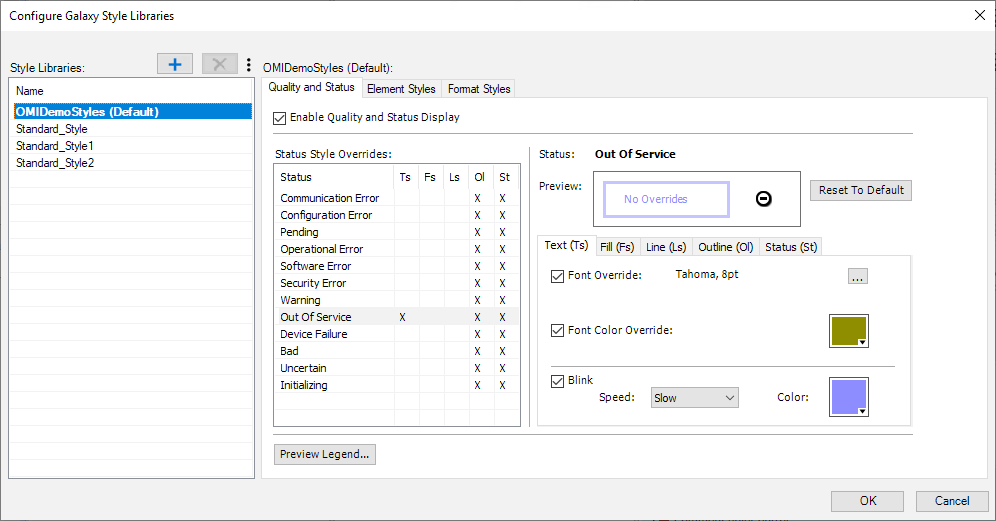
Task: Select the Device Failure status row
Action: coord(314,334)
